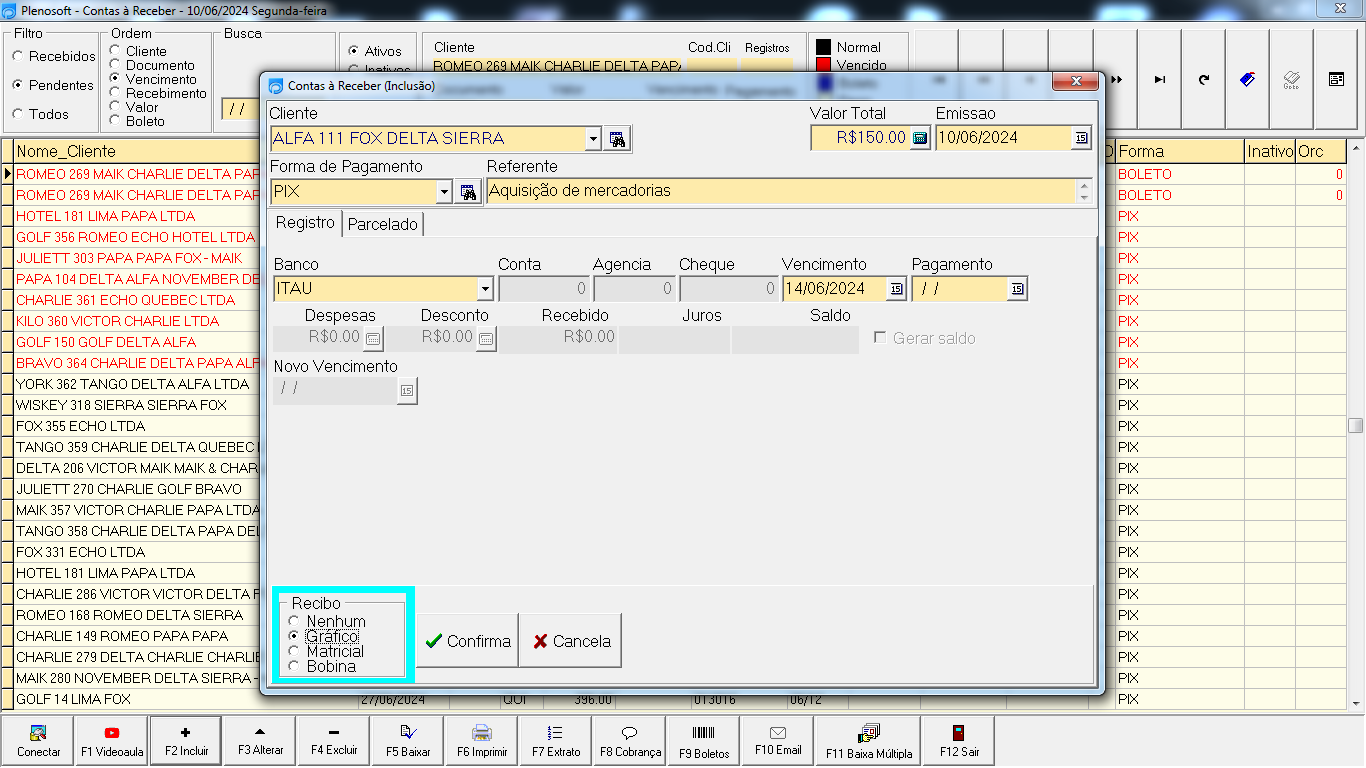Open the Banco ITAU dropdown
Image resolution: width=1366 pixels, height=768 pixels.
coord(485,289)
